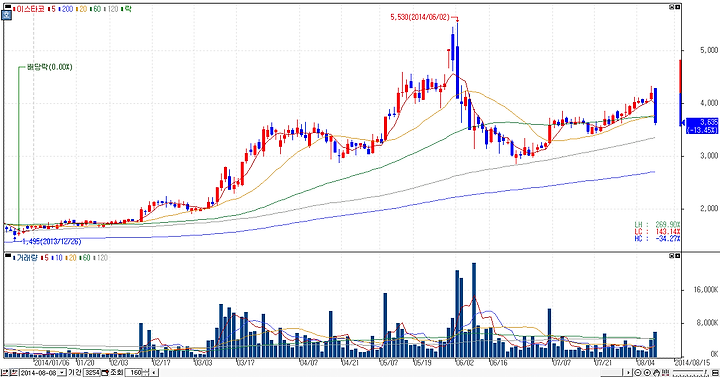Viewport: 720px width, 377px height.
Task: Click the 4,000 price axis label
Action: click(709, 103)
